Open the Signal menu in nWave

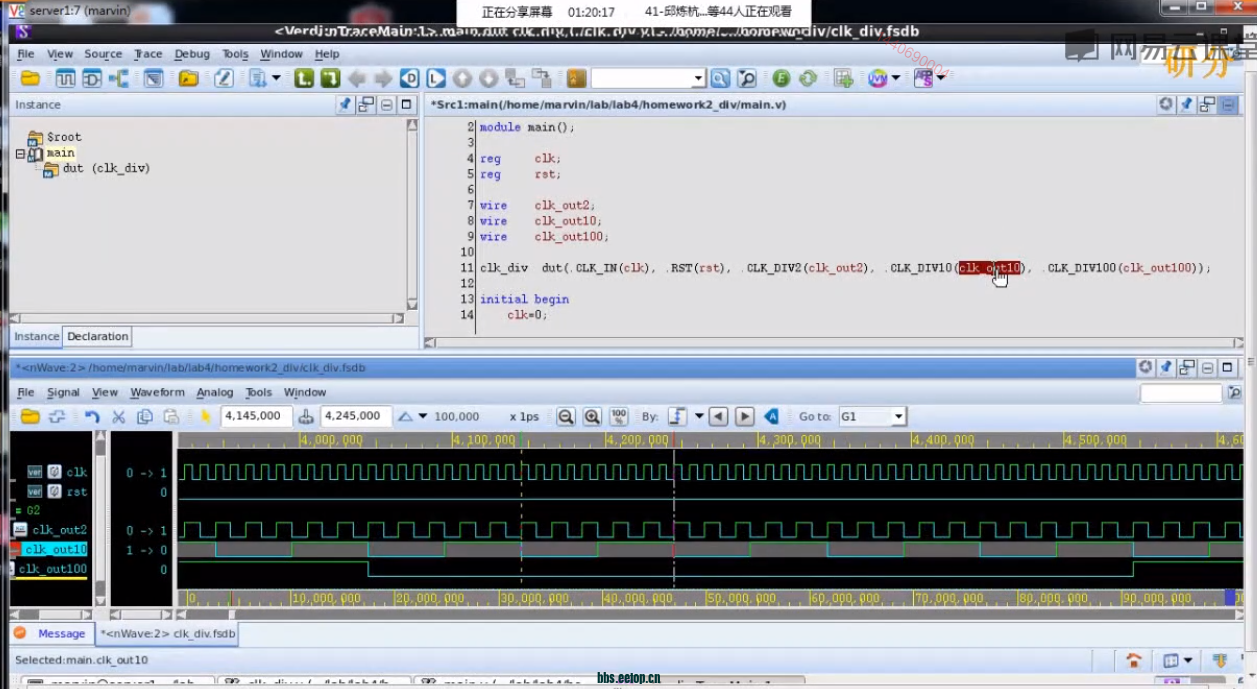click(x=63, y=393)
